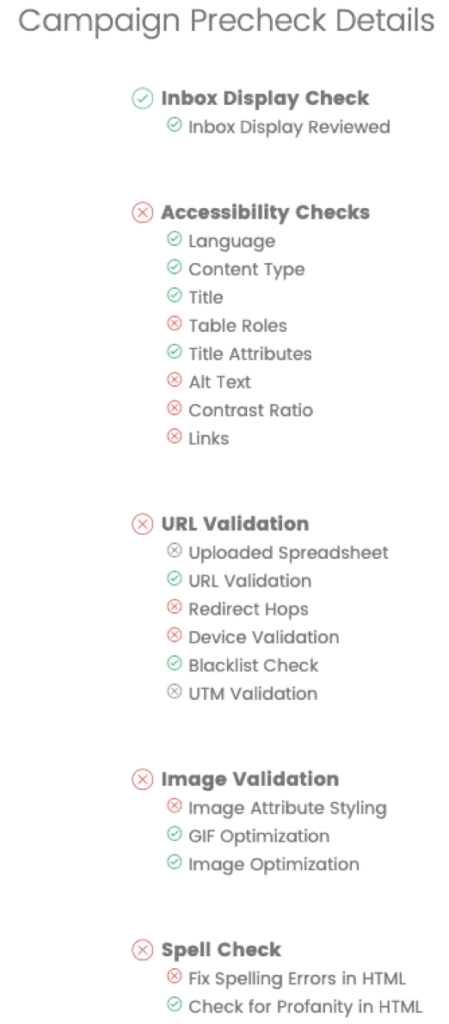Click the red icon next to Contrast Ratio
This screenshot has height=1024, width=449.
(x=174, y=409)
